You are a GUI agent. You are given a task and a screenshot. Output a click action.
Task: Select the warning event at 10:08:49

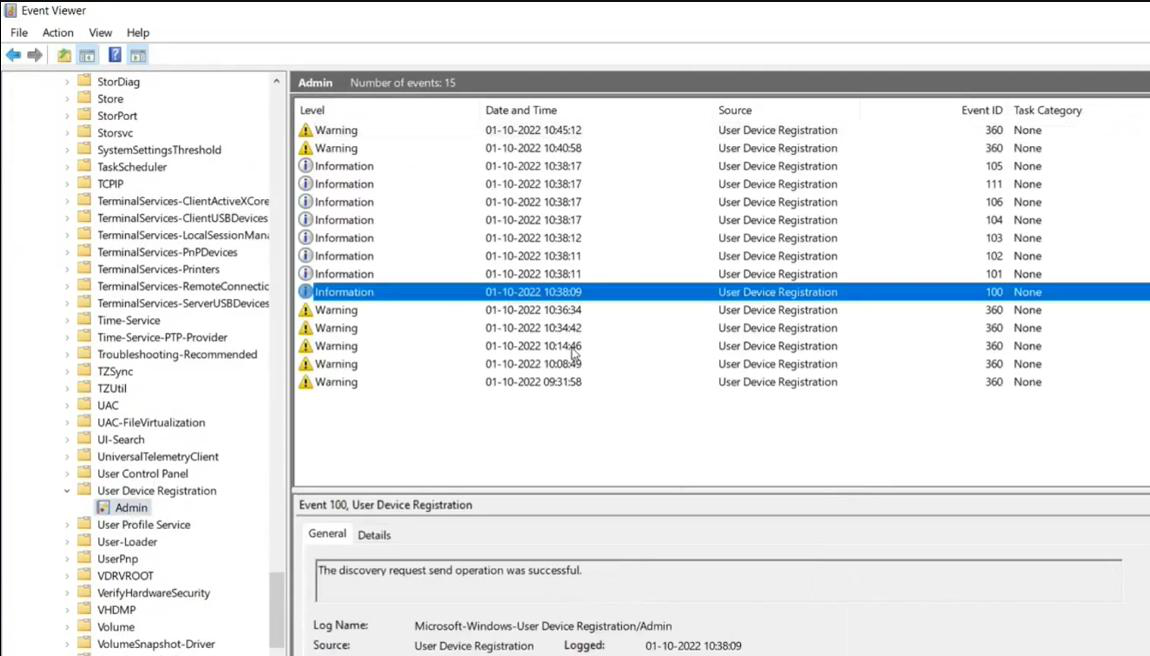(722, 364)
